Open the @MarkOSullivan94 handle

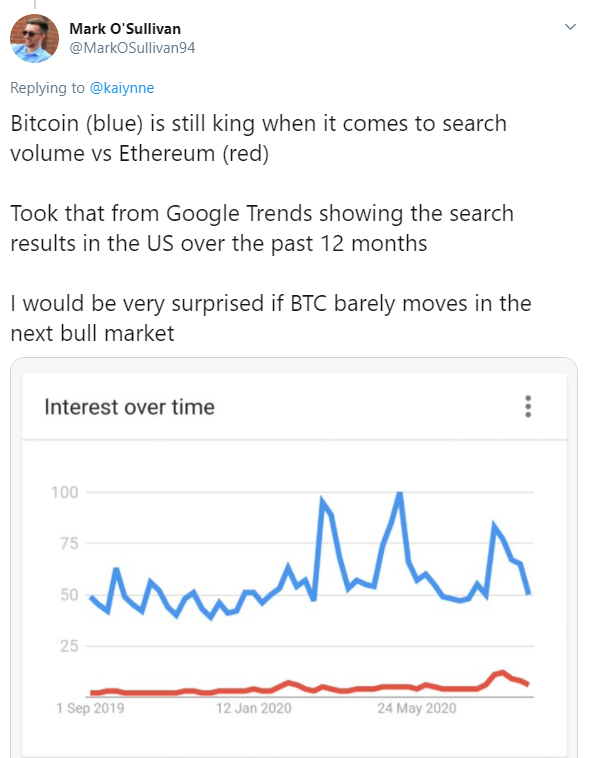tap(132, 48)
